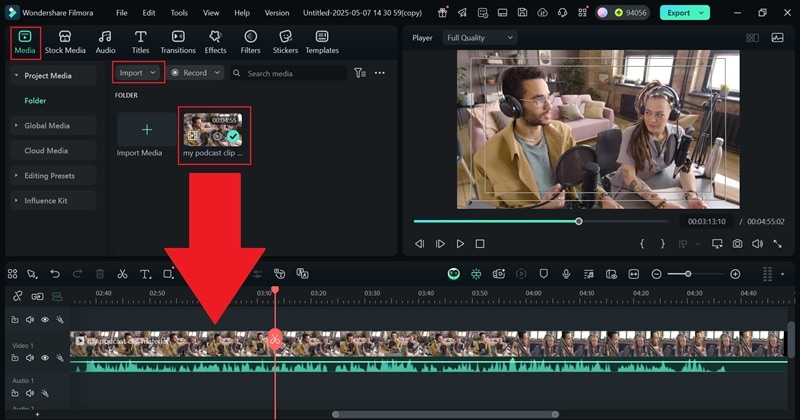Viewport: 800px width, 420px height.
Task: Stop the preview playback
Action: point(480,244)
